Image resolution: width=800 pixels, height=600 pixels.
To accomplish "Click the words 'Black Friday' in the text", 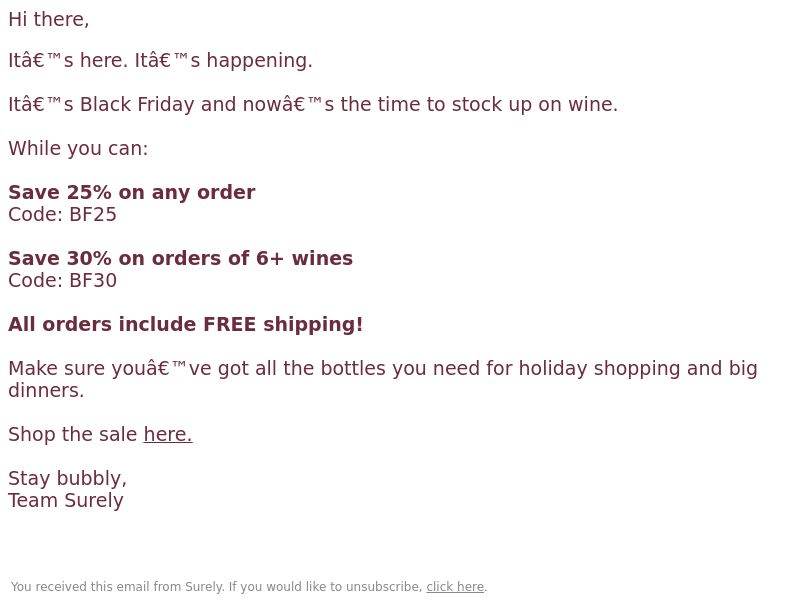I will [137, 104].
